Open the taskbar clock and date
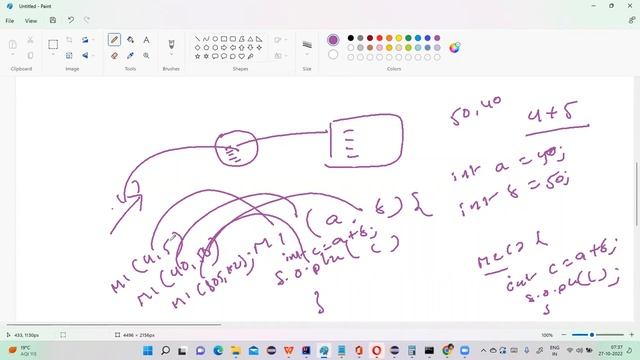640x360 pixels. pos(610,350)
